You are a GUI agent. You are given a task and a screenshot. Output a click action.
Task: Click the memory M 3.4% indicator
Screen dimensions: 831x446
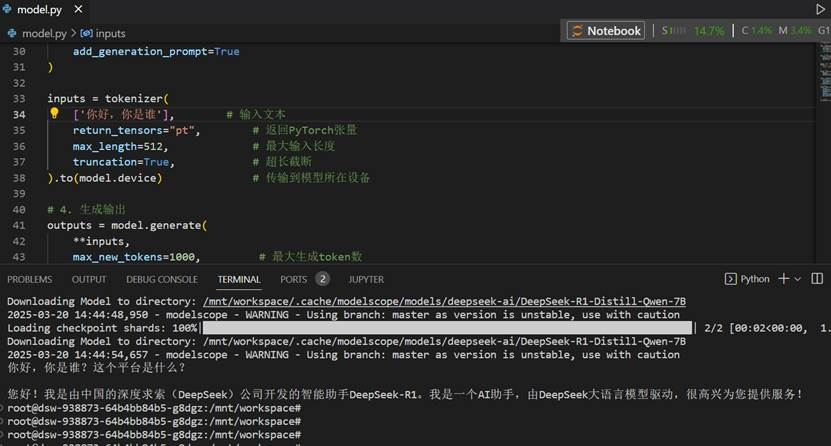tap(794, 31)
